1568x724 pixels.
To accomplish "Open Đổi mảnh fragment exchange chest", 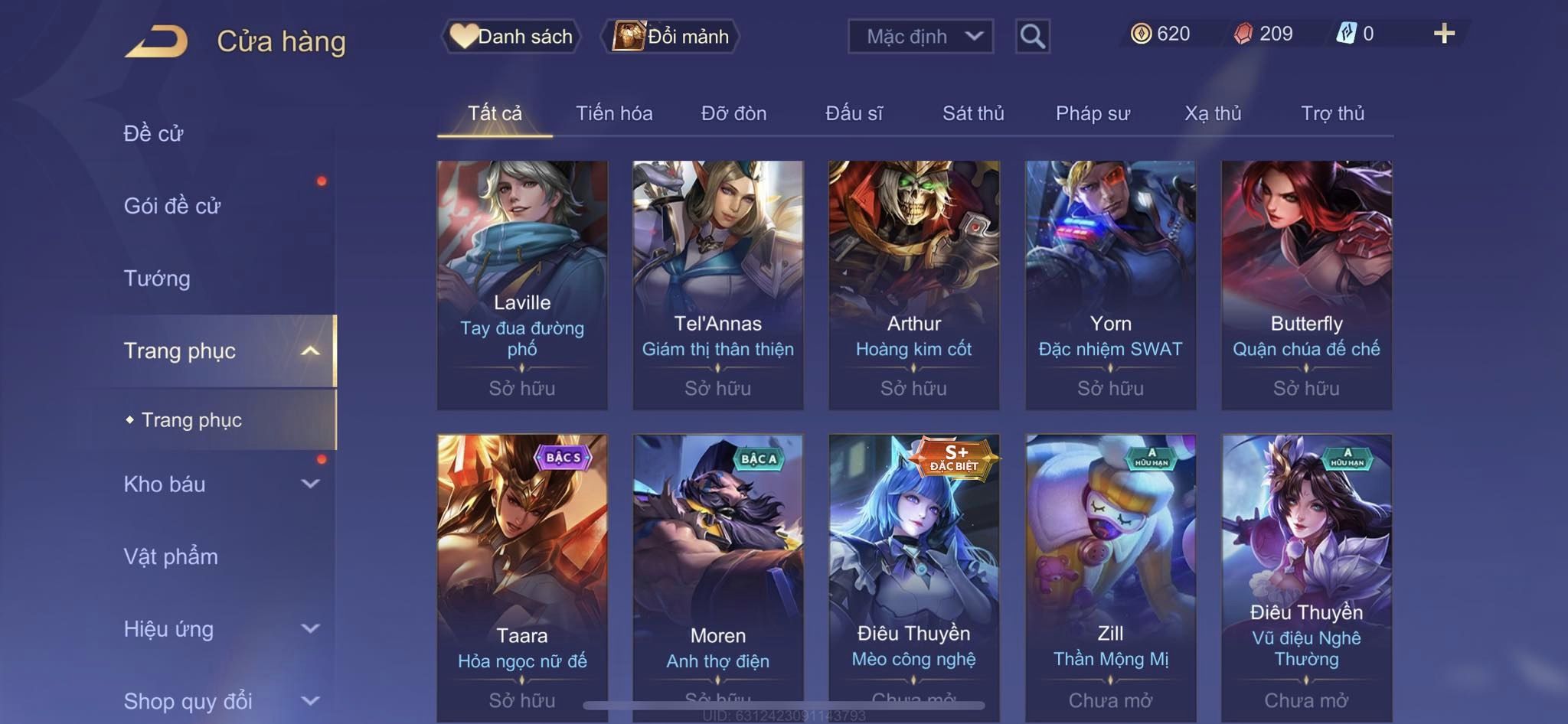I will click(x=670, y=36).
